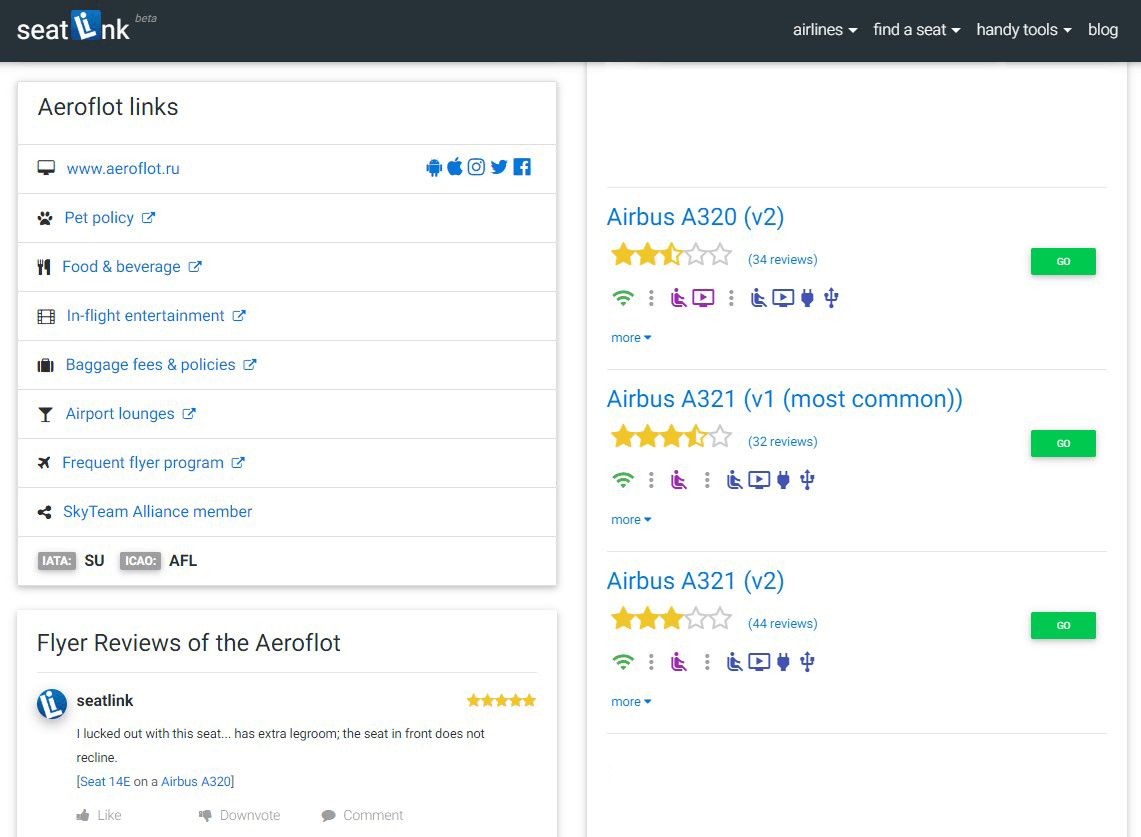The height and width of the screenshot is (837, 1141).
Task: View the 34 reviews for A320 (v2)
Action: pyautogui.click(x=783, y=260)
